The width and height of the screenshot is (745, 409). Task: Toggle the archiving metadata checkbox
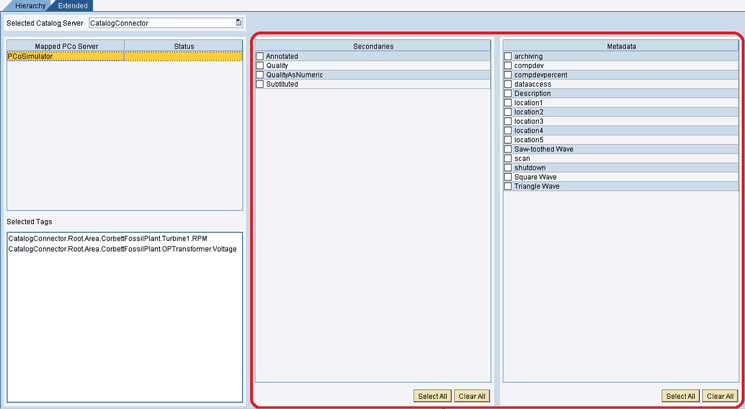pos(508,57)
